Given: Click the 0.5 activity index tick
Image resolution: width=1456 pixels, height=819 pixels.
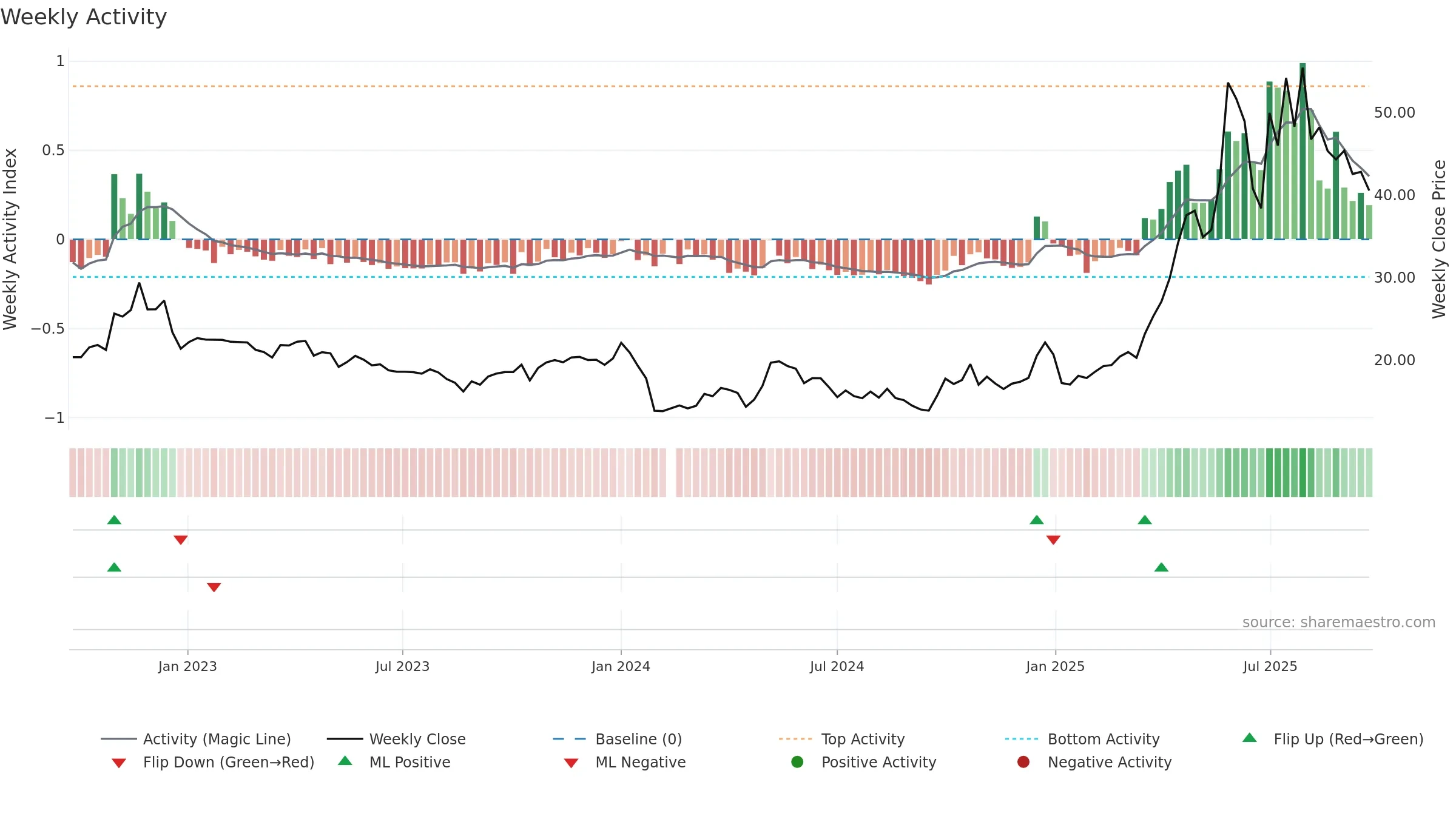Looking at the screenshot, I should click(53, 150).
